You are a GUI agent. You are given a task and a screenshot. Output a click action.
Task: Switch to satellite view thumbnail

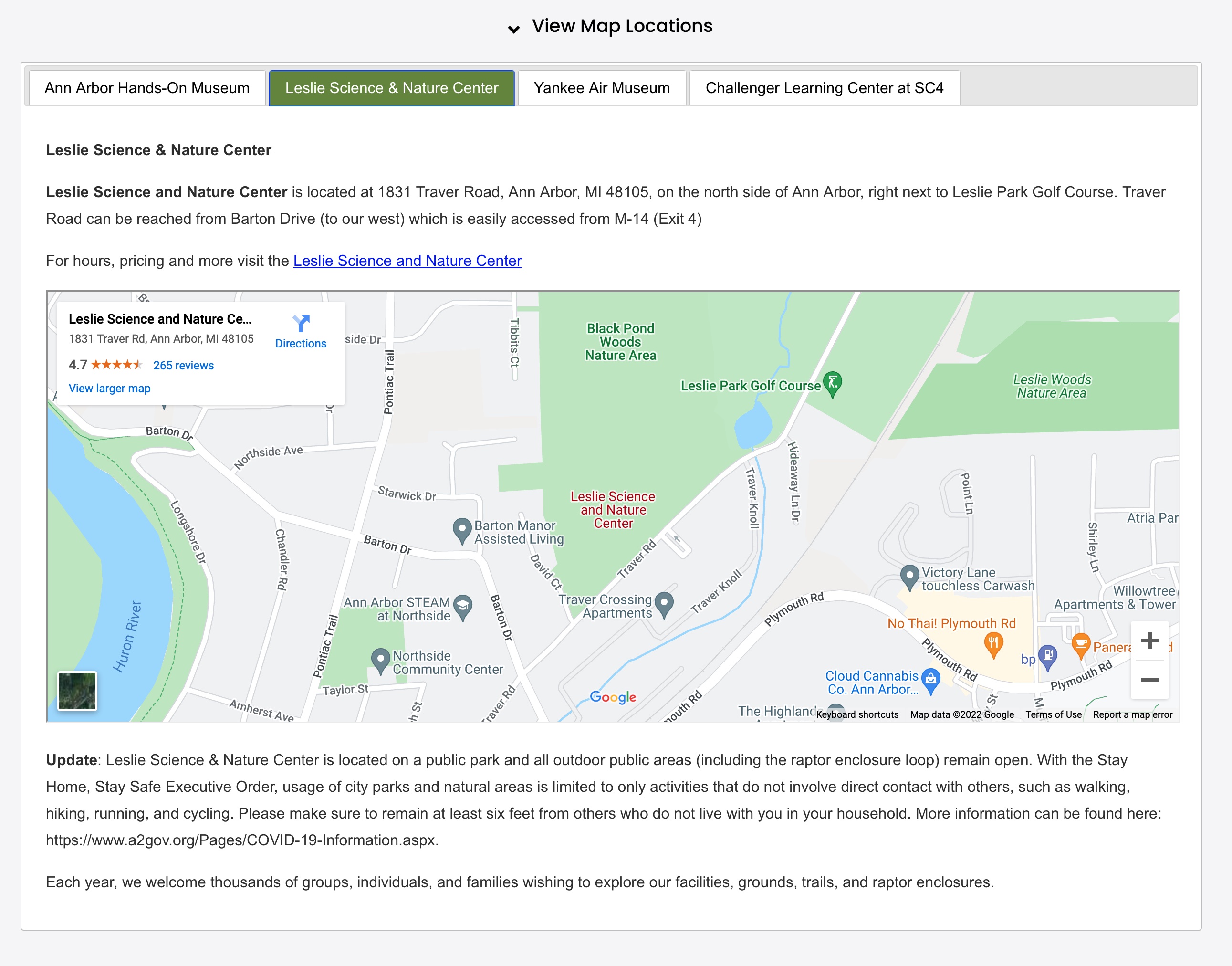tap(77, 691)
